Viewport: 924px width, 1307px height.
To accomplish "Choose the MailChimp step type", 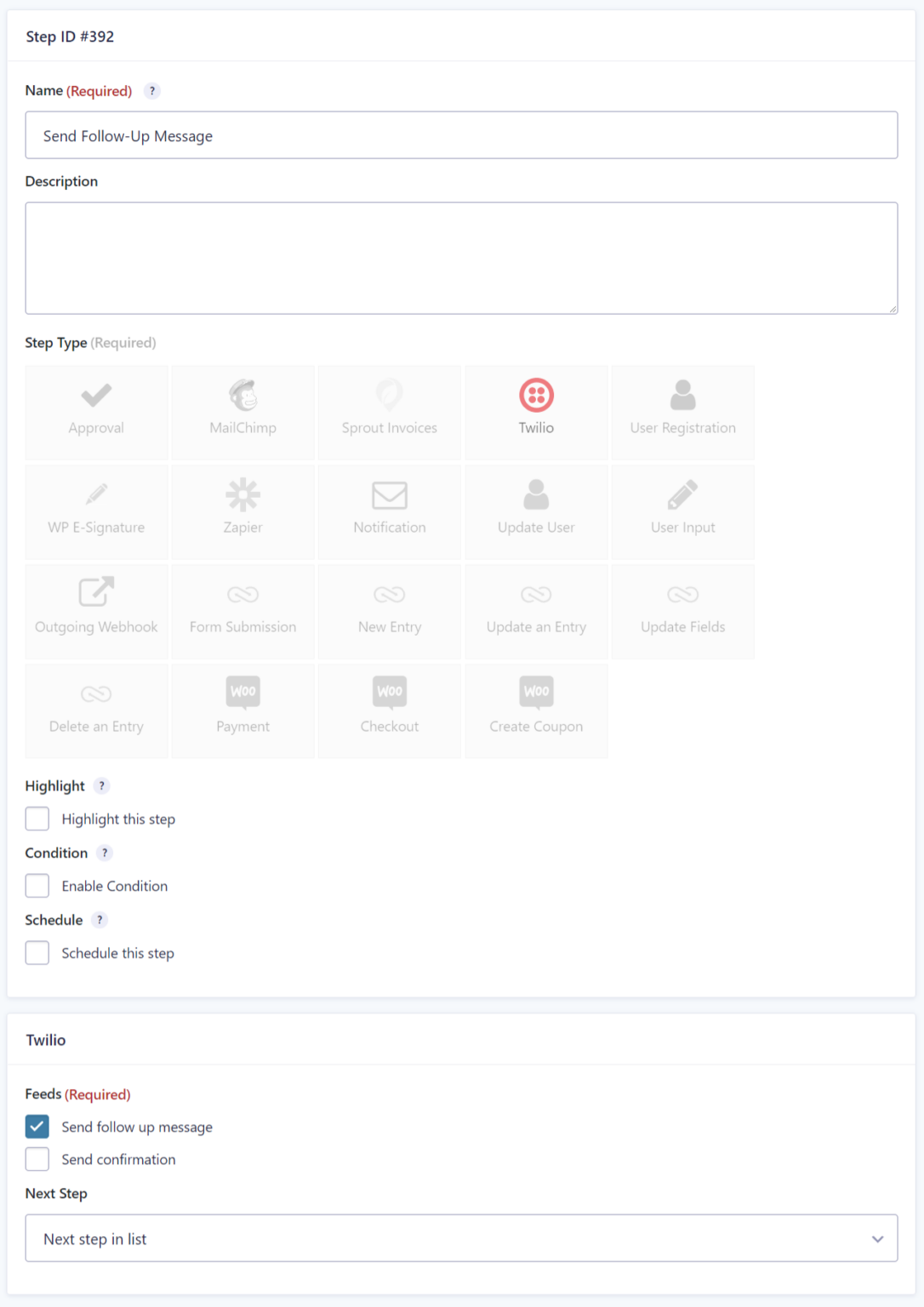I will [242, 413].
